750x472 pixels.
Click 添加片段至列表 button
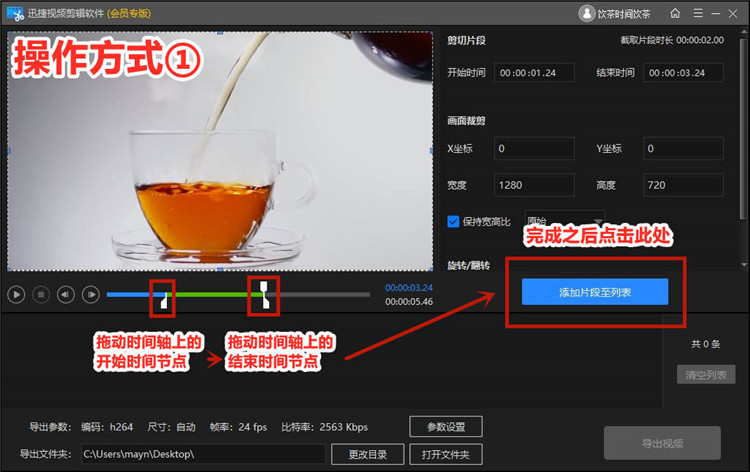(x=595, y=292)
